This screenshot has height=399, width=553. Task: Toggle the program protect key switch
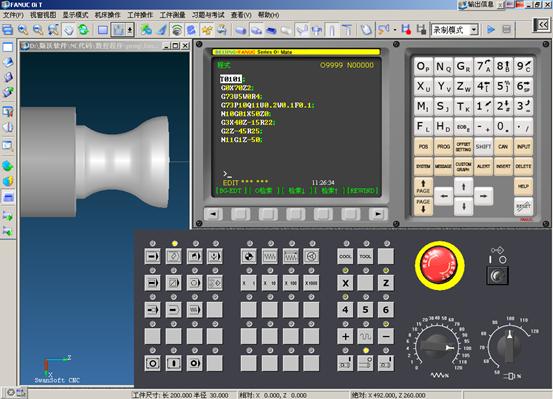497,276
